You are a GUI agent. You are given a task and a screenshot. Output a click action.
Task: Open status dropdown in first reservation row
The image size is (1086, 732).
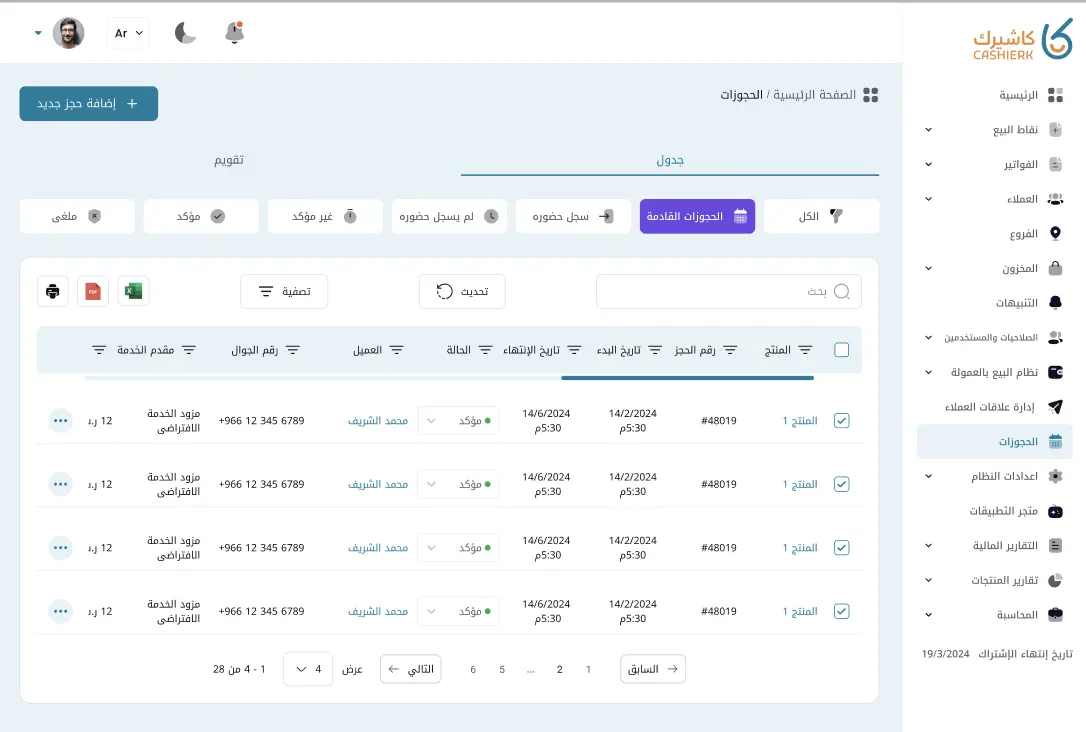(x=458, y=421)
